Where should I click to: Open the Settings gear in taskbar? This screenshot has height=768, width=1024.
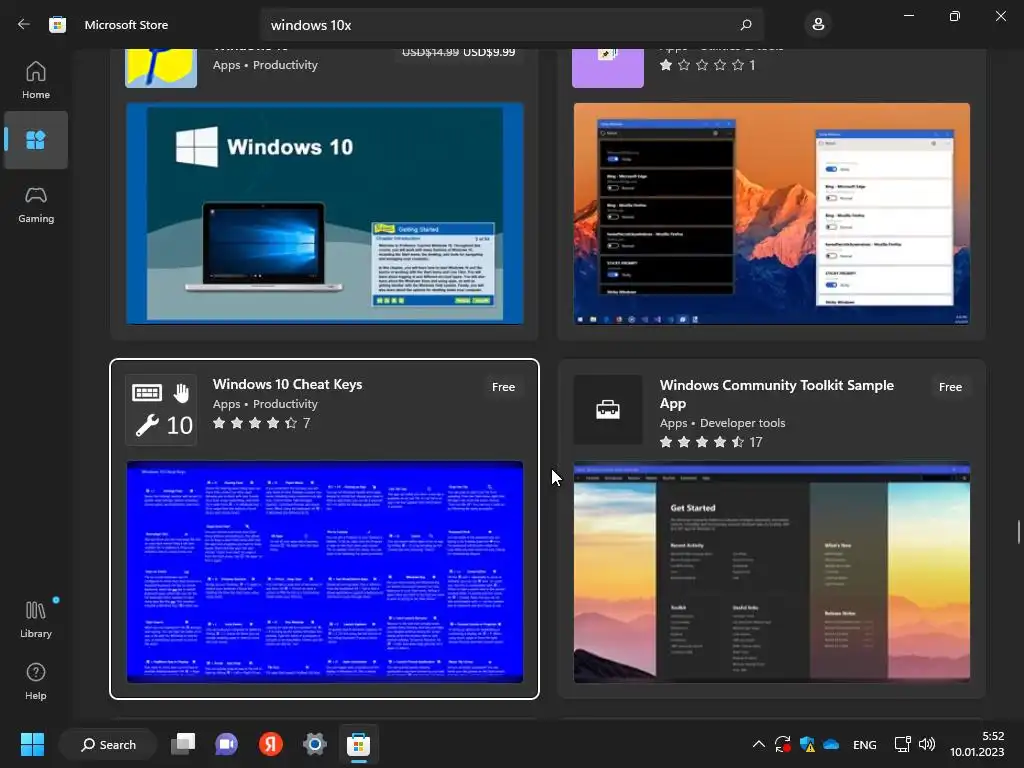pyautogui.click(x=314, y=744)
